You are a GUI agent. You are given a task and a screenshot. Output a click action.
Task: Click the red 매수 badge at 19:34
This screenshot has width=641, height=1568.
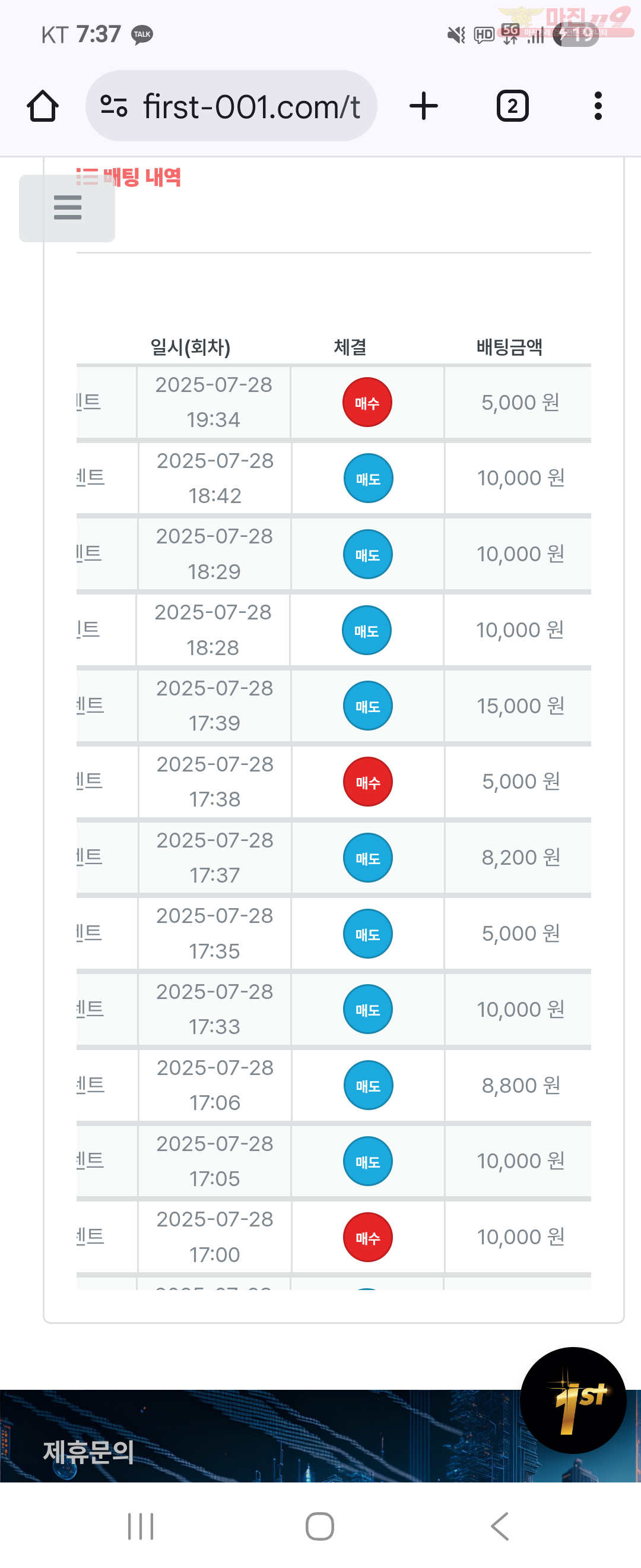point(367,402)
